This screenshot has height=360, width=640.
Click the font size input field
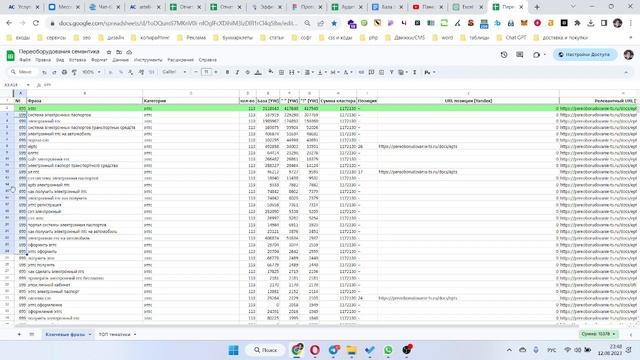click(x=206, y=72)
